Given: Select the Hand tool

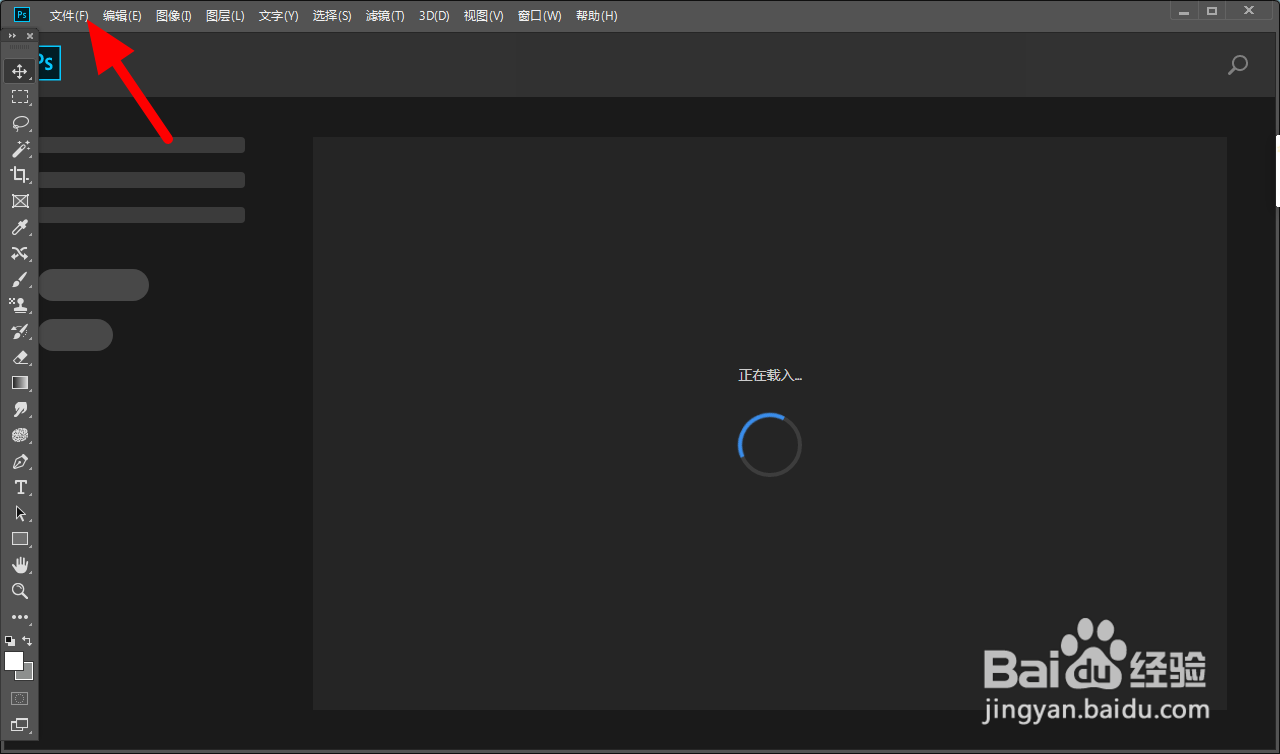Looking at the screenshot, I should click(x=19, y=565).
